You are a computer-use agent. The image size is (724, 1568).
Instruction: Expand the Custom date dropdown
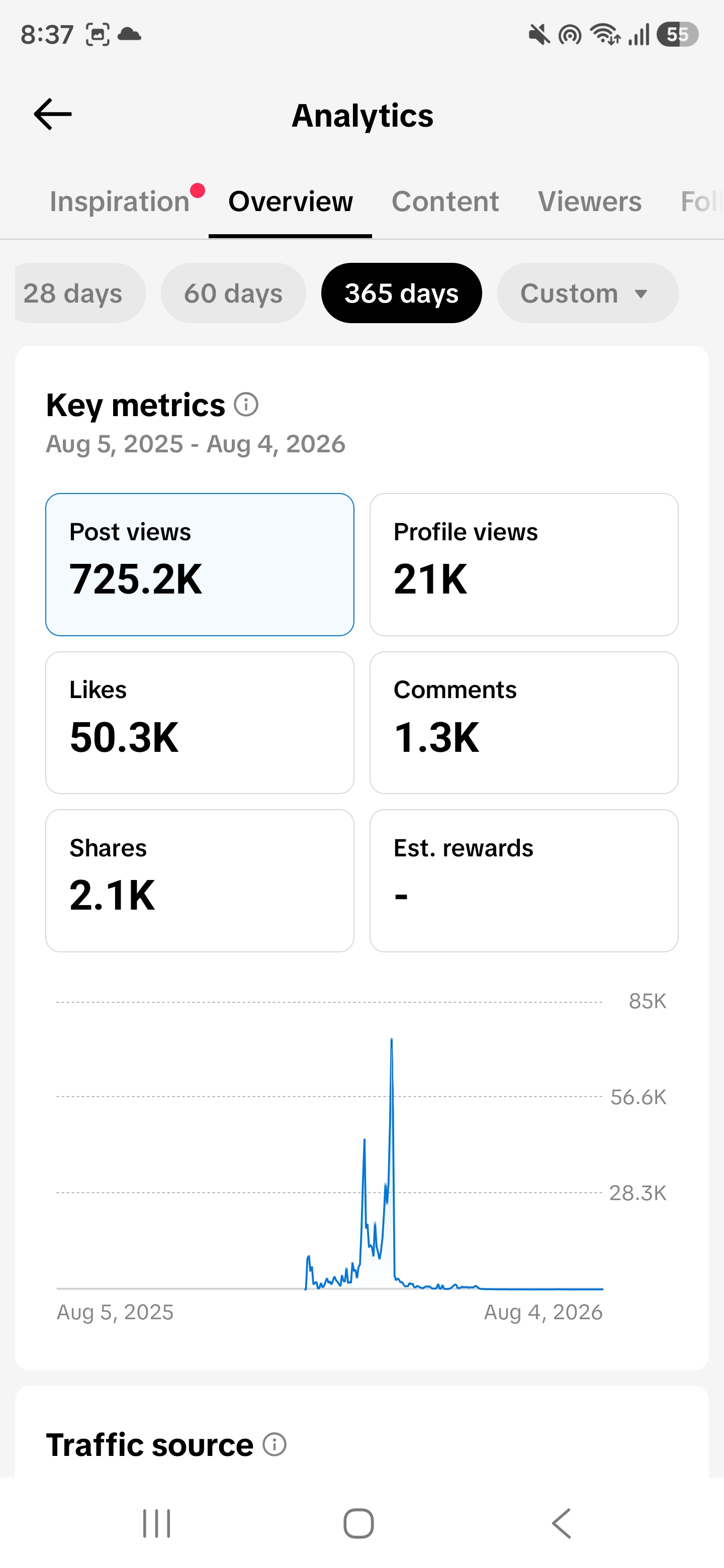588,293
